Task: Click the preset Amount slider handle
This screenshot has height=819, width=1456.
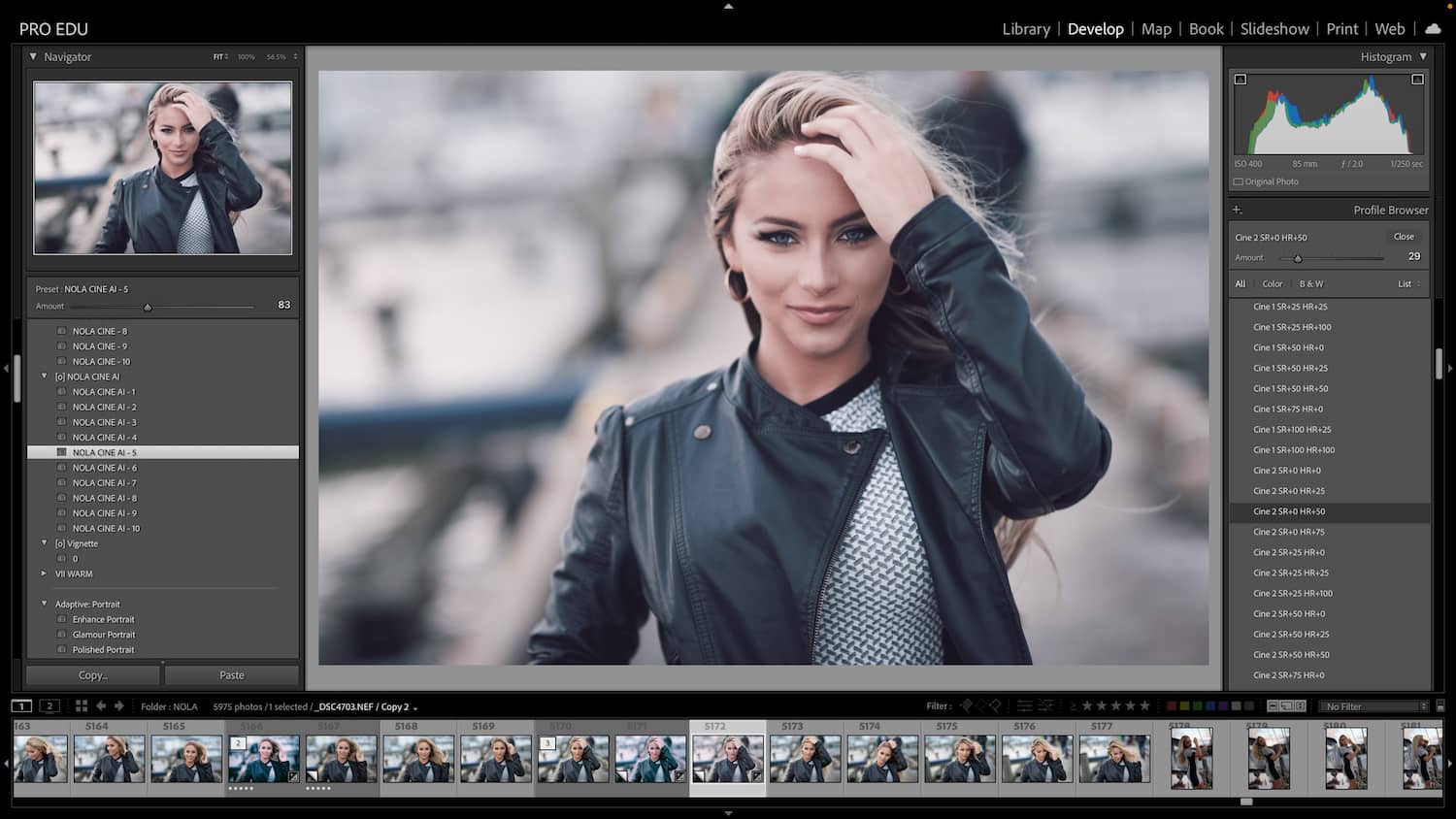Action: tap(148, 307)
